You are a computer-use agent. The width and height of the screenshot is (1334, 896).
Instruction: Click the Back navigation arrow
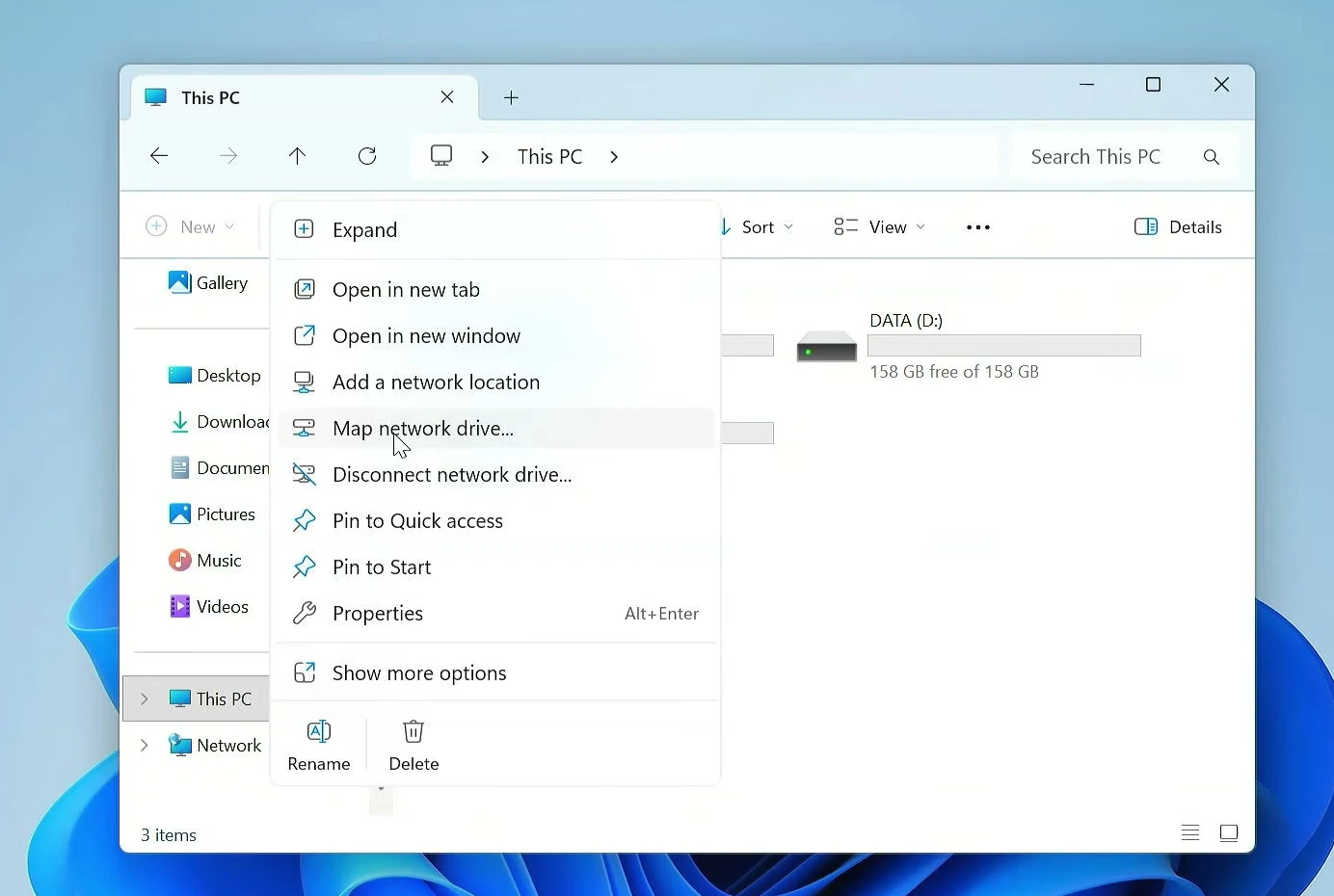(x=159, y=156)
